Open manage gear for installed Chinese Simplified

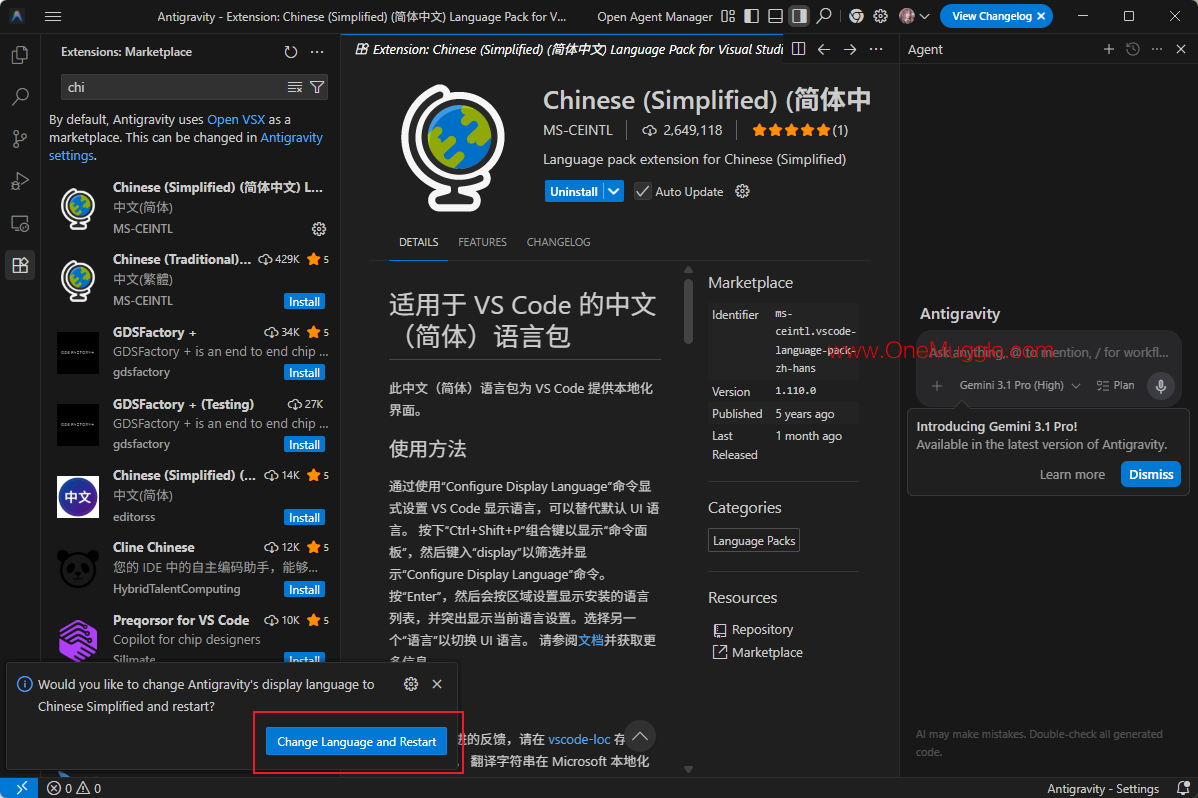319,229
